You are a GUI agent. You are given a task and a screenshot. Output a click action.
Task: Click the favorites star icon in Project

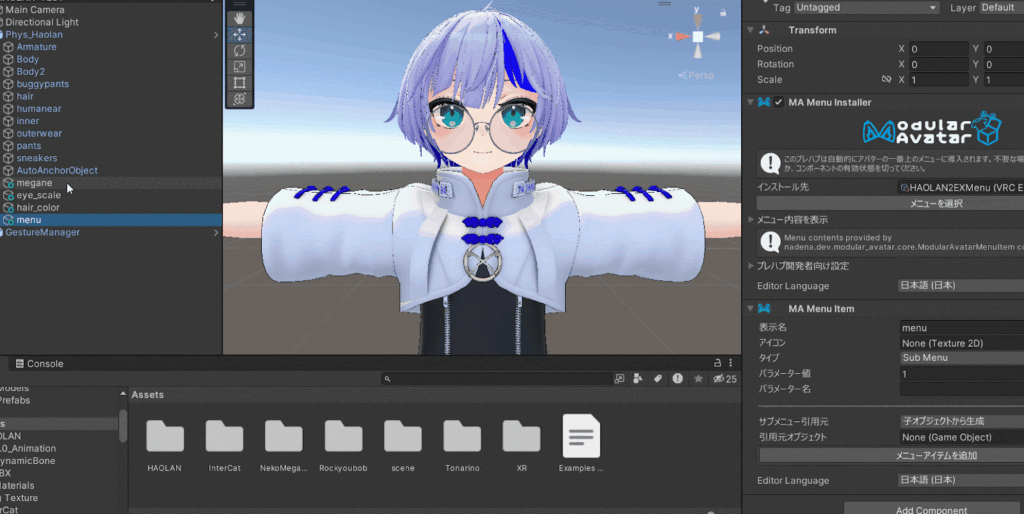[698, 379]
